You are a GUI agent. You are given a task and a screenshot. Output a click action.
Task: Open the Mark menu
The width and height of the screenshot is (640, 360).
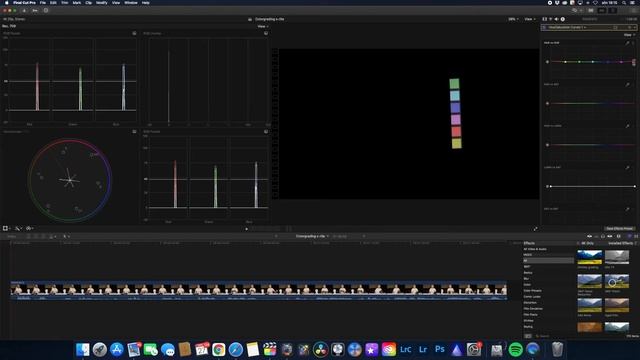tap(77, 2)
